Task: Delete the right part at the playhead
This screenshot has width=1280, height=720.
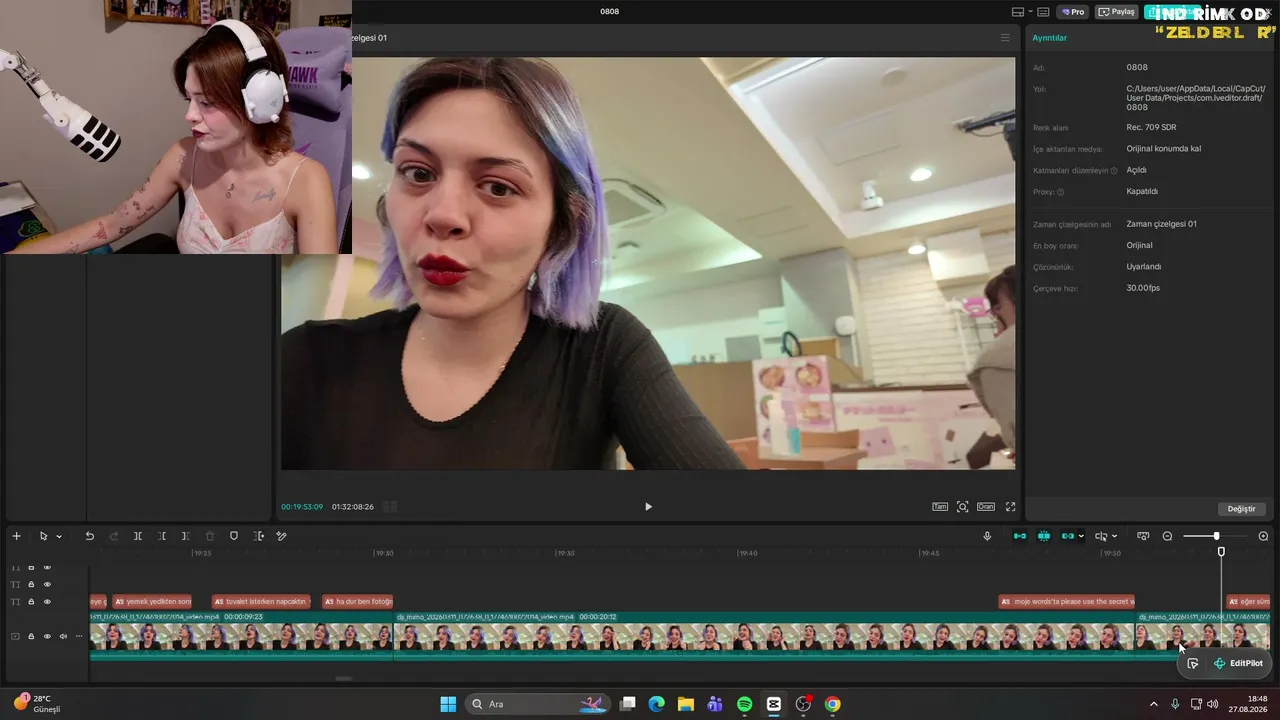Action: [x=186, y=536]
